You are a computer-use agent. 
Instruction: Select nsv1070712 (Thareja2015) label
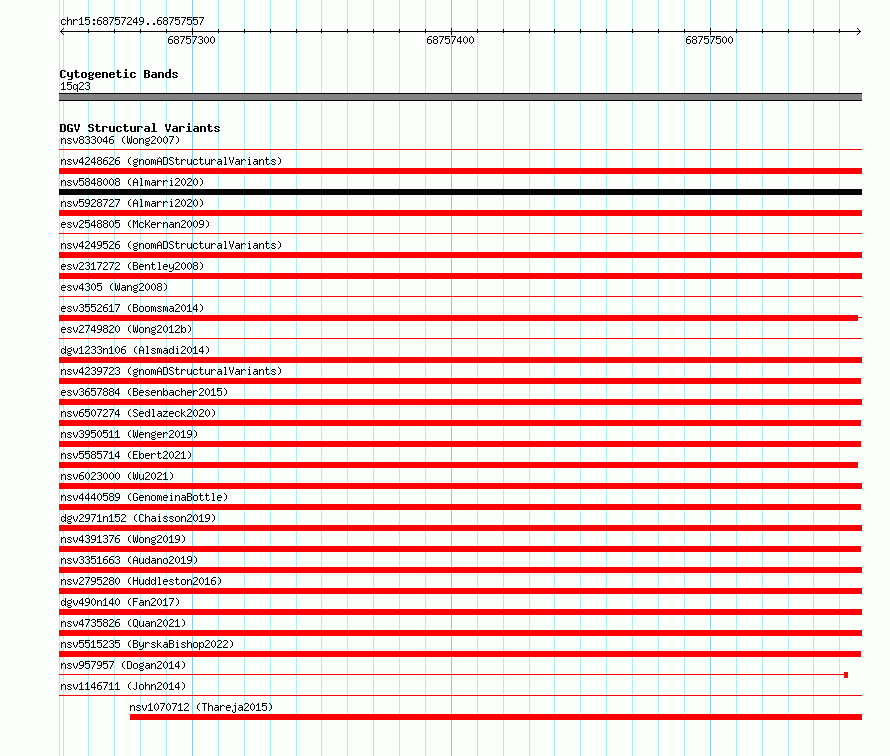[x=201, y=707]
